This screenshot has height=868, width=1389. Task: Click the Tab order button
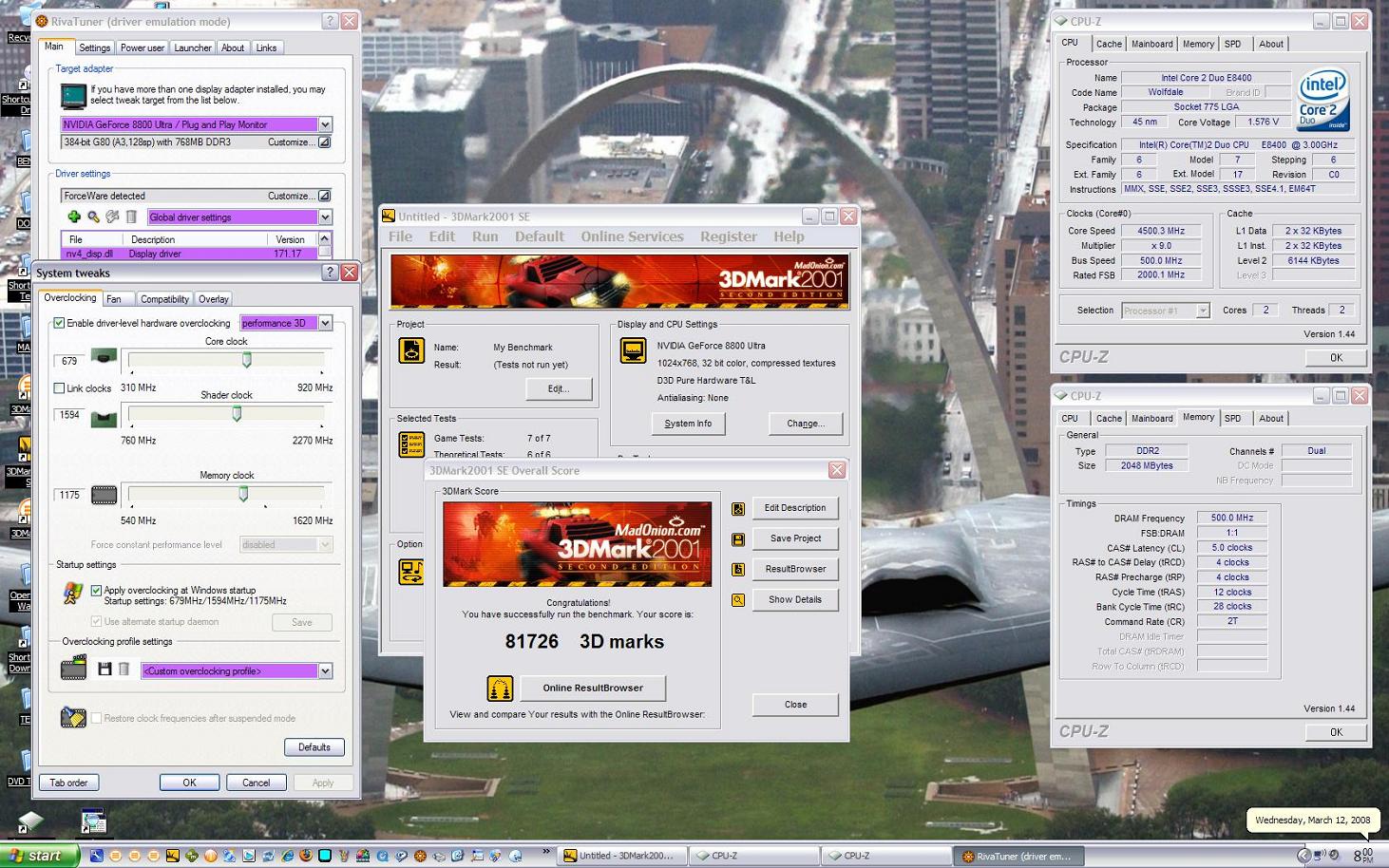pyautogui.click(x=68, y=783)
